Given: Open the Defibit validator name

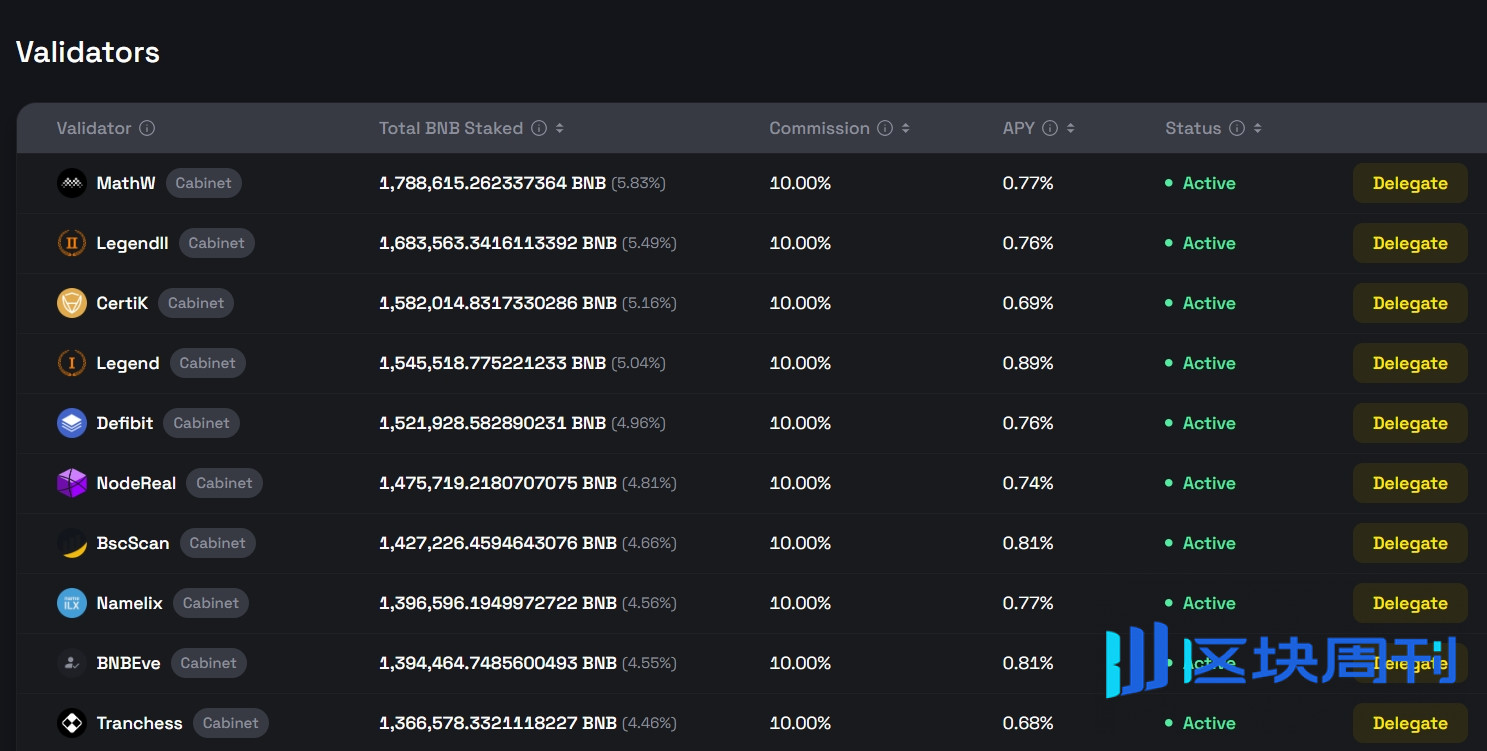Looking at the screenshot, I should tap(125, 423).
